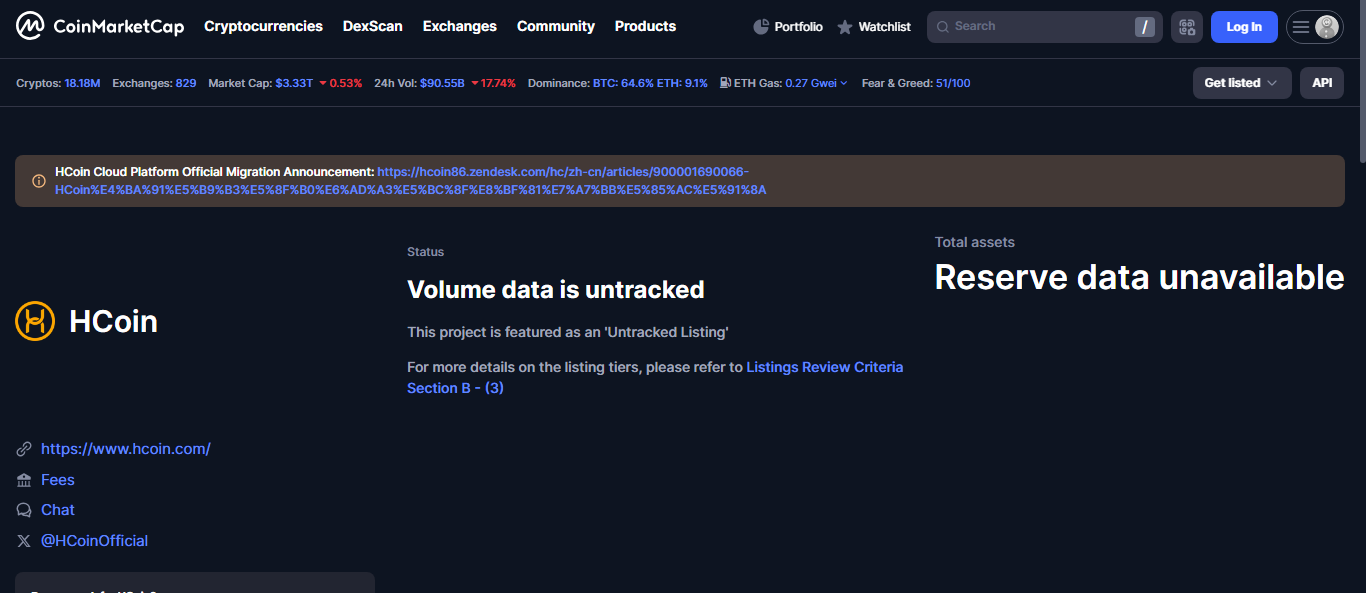Click the Cryptos 18.18M count
Screen dimensions: 1366x593
tap(82, 83)
